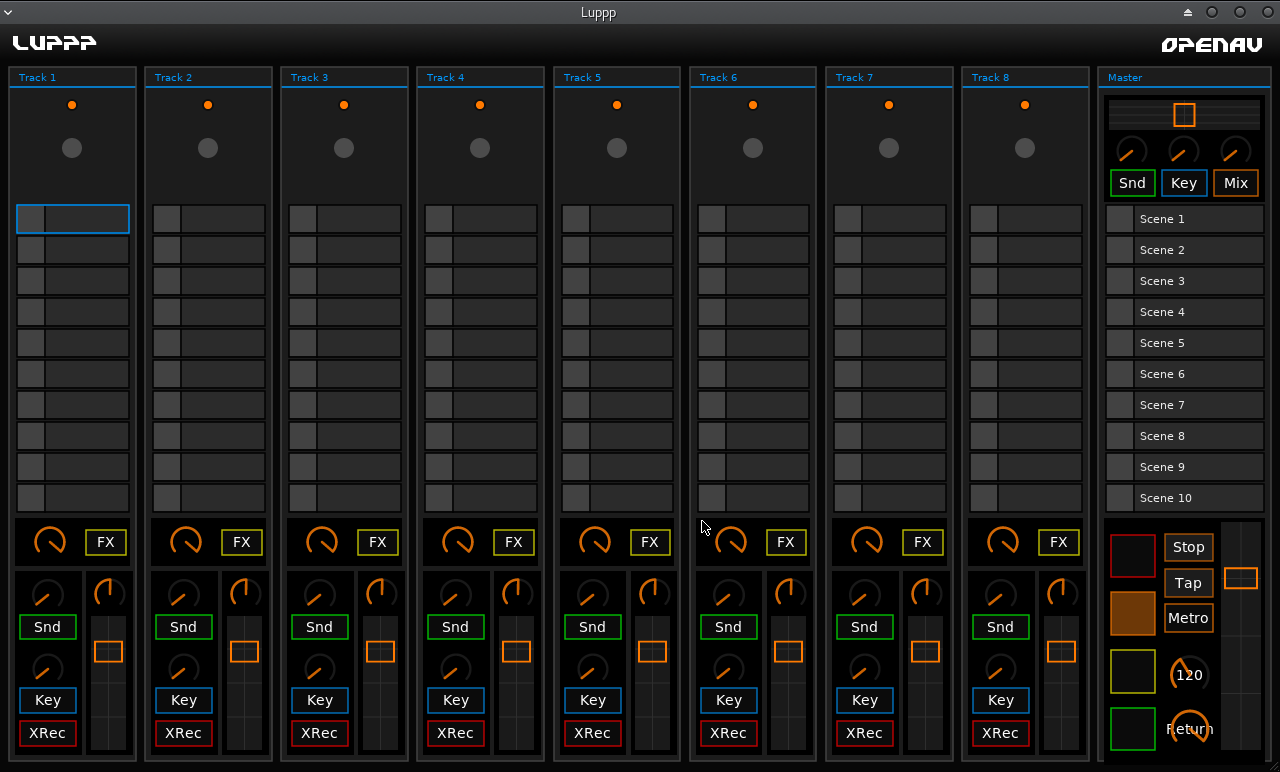Switch to the Mix tab in the master section

[1235, 183]
